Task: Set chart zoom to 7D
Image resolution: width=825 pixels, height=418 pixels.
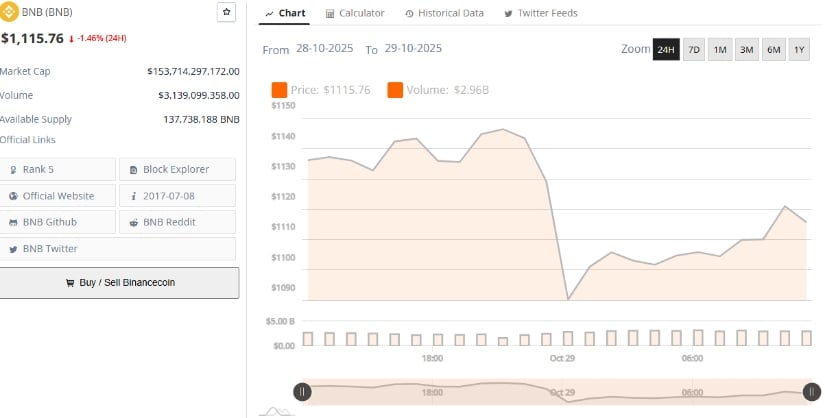Action: click(693, 49)
